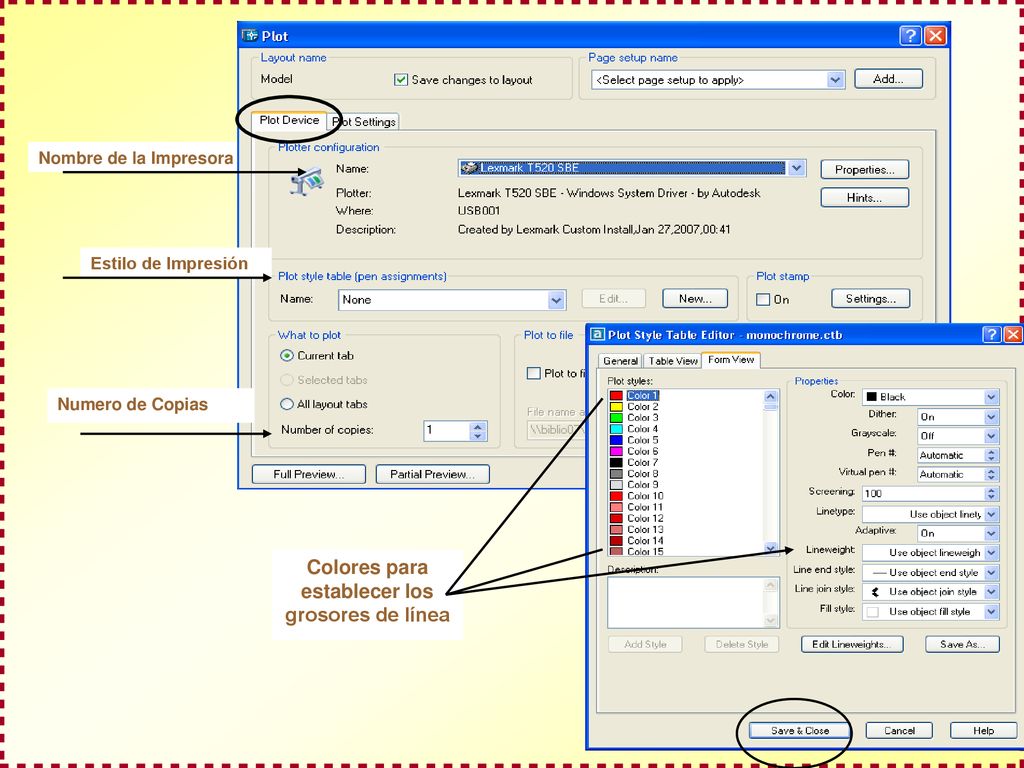Enable the Plot stamp On checkbox
This screenshot has width=1024, height=768.
coord(763,299)
